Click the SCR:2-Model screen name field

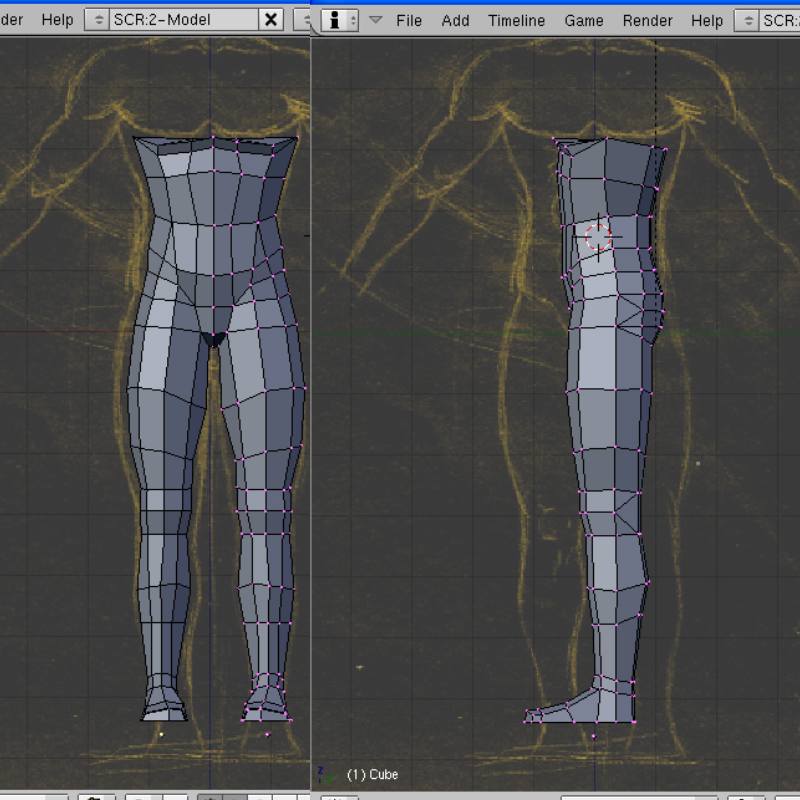(184, 20)
